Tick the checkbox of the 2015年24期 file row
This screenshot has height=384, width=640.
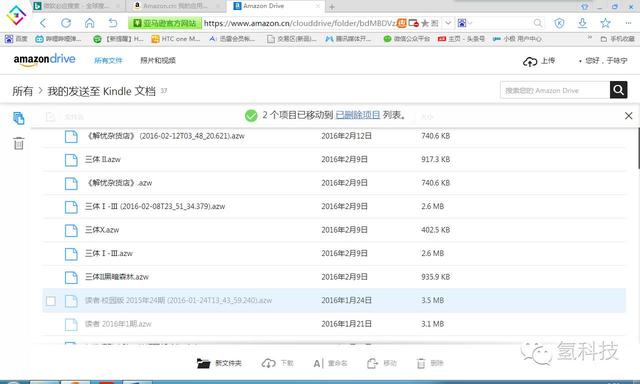click(x=51, y=301)
